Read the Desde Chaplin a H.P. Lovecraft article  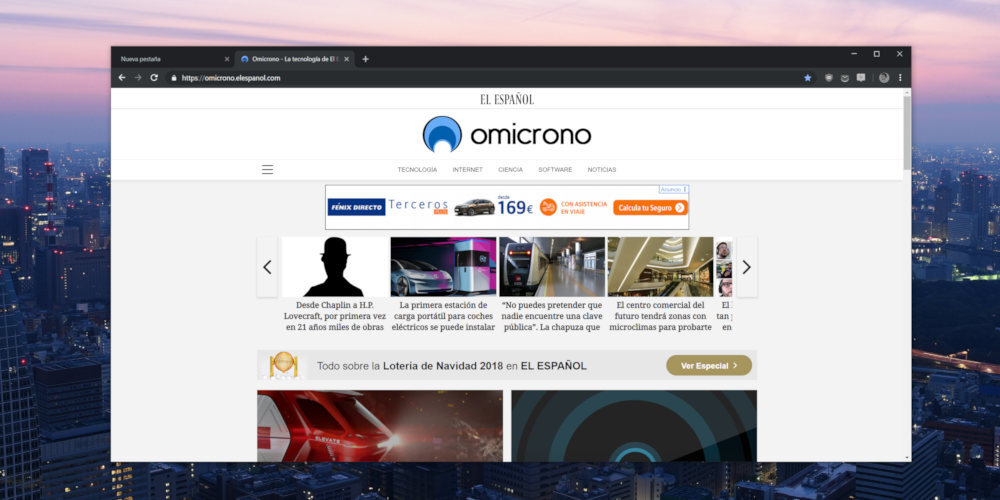[335, 316]
